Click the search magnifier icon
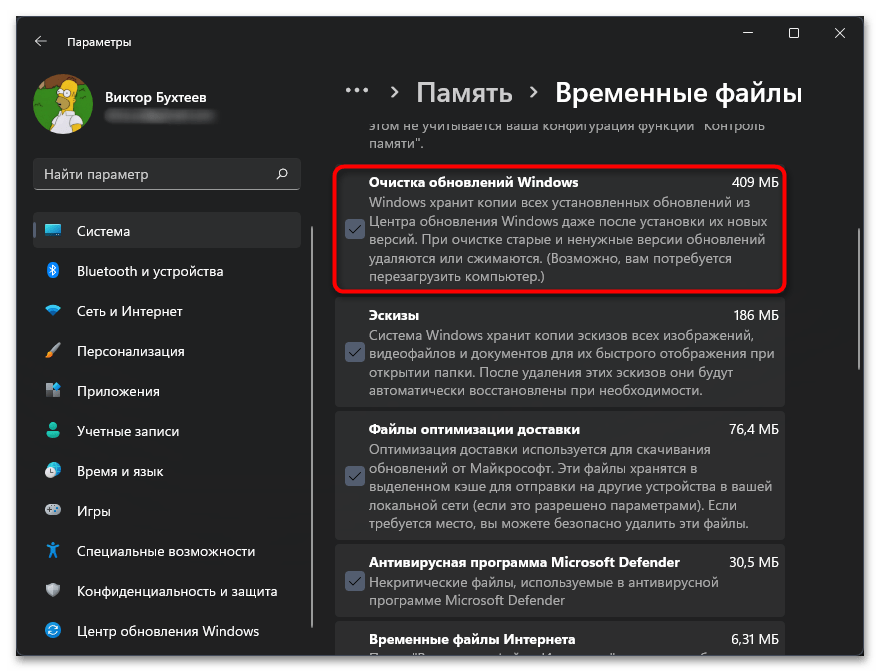The image size is (880, 672). coord(282,174)
